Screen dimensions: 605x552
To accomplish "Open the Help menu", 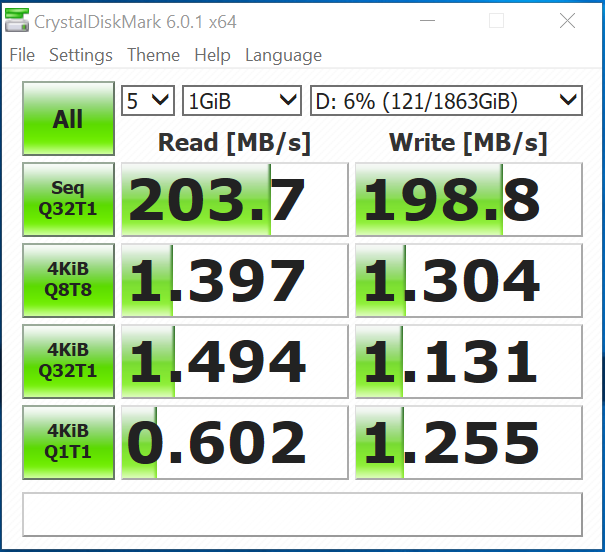I will pyautogui.click(x=213, y=55).
